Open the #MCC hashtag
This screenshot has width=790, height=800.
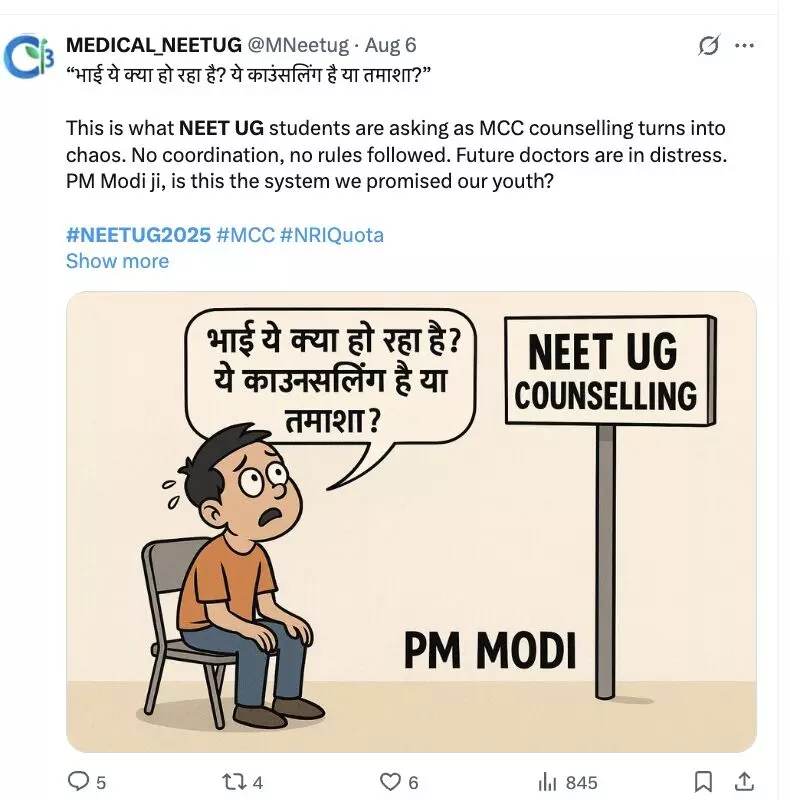pos(245,235)
